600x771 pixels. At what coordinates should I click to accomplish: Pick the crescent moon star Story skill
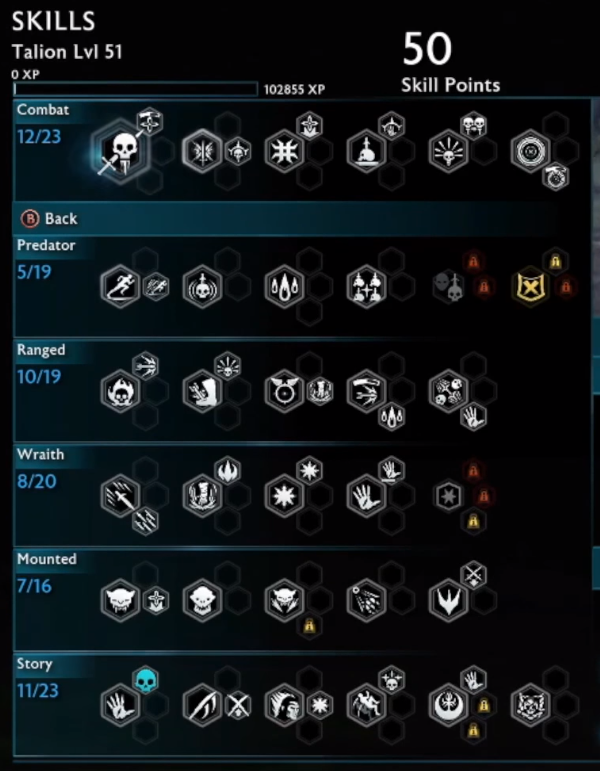(x=448, y=705)
